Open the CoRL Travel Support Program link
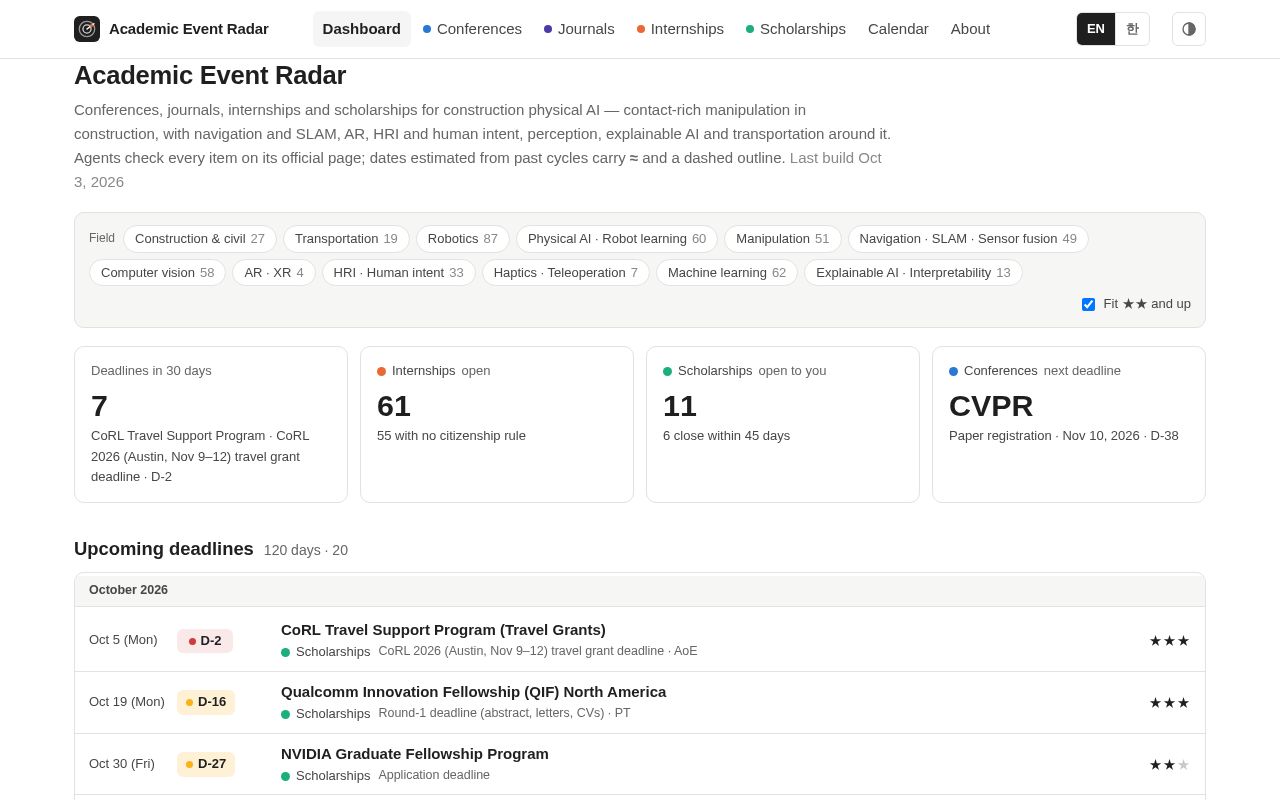This screenshot has height=800, width=1280. point(443,630)
